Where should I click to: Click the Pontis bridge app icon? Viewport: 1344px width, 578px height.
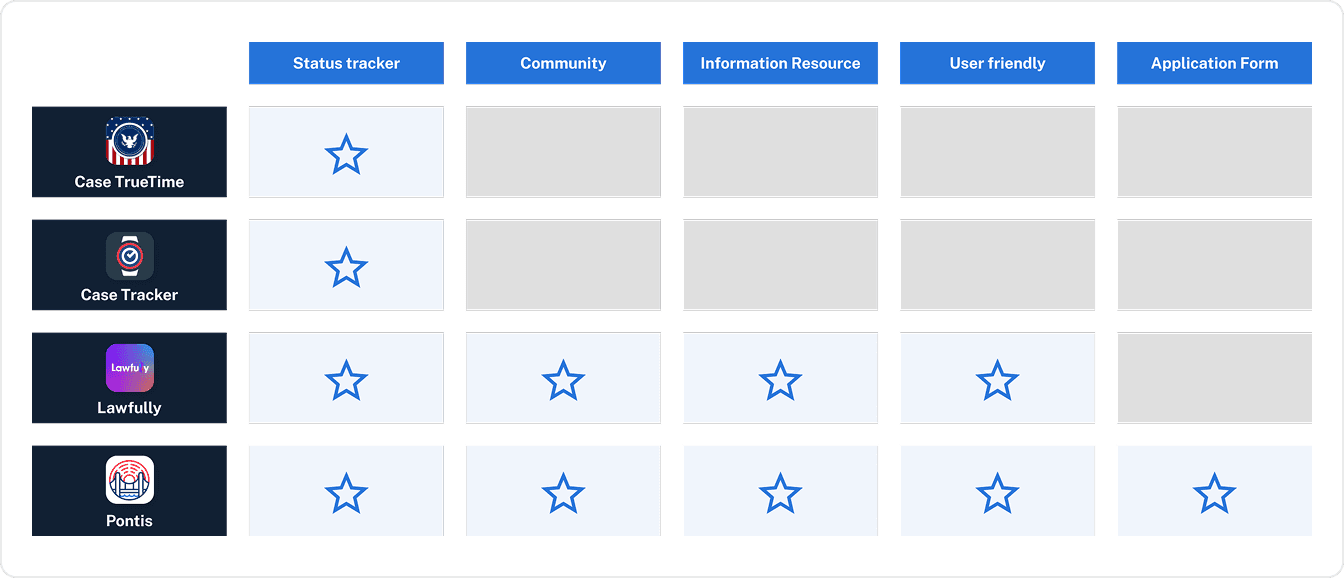click(x=130, y=480)
